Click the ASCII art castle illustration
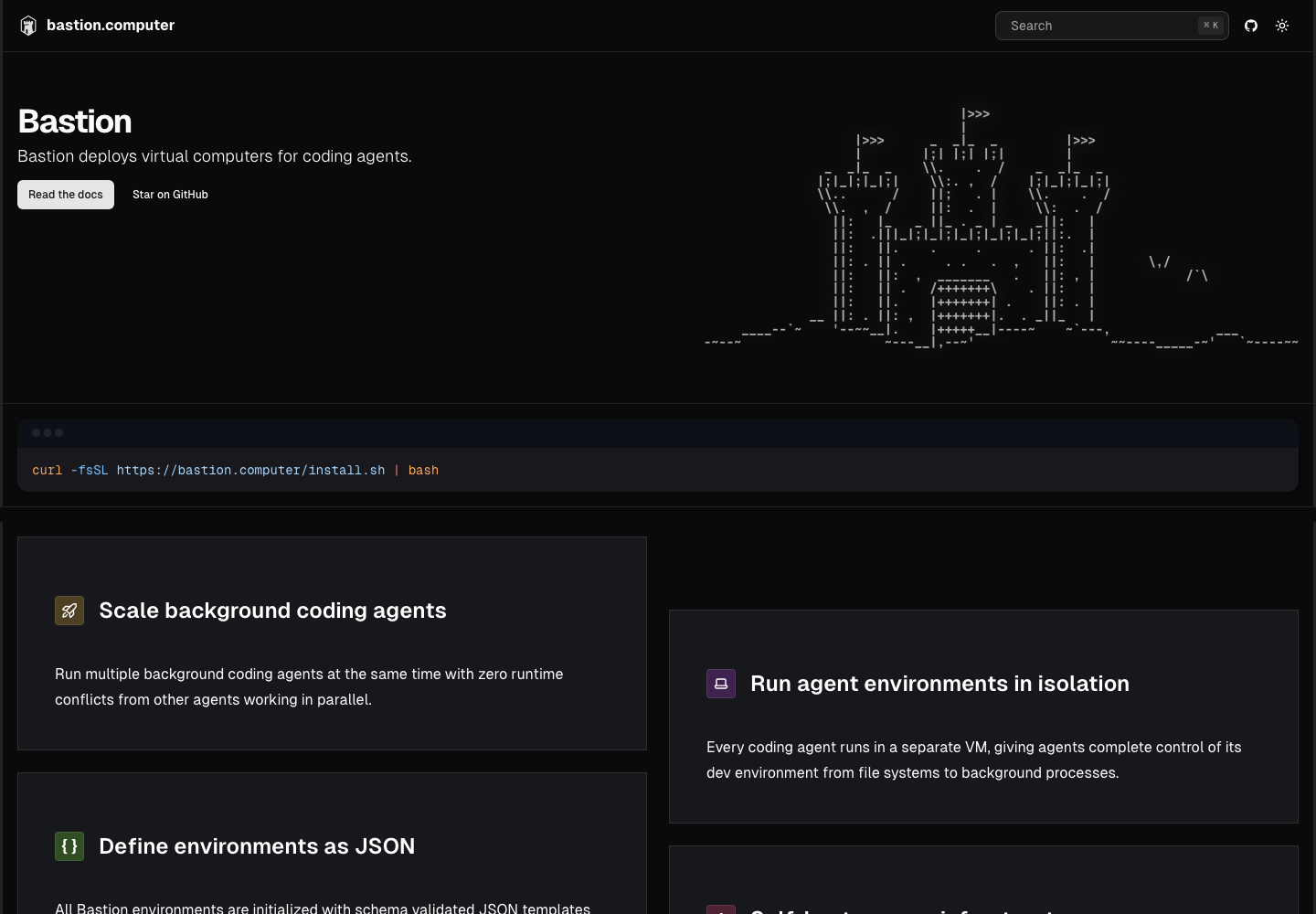The width and height of the screenshot is (1316, 914). [x=1002, y=228]
